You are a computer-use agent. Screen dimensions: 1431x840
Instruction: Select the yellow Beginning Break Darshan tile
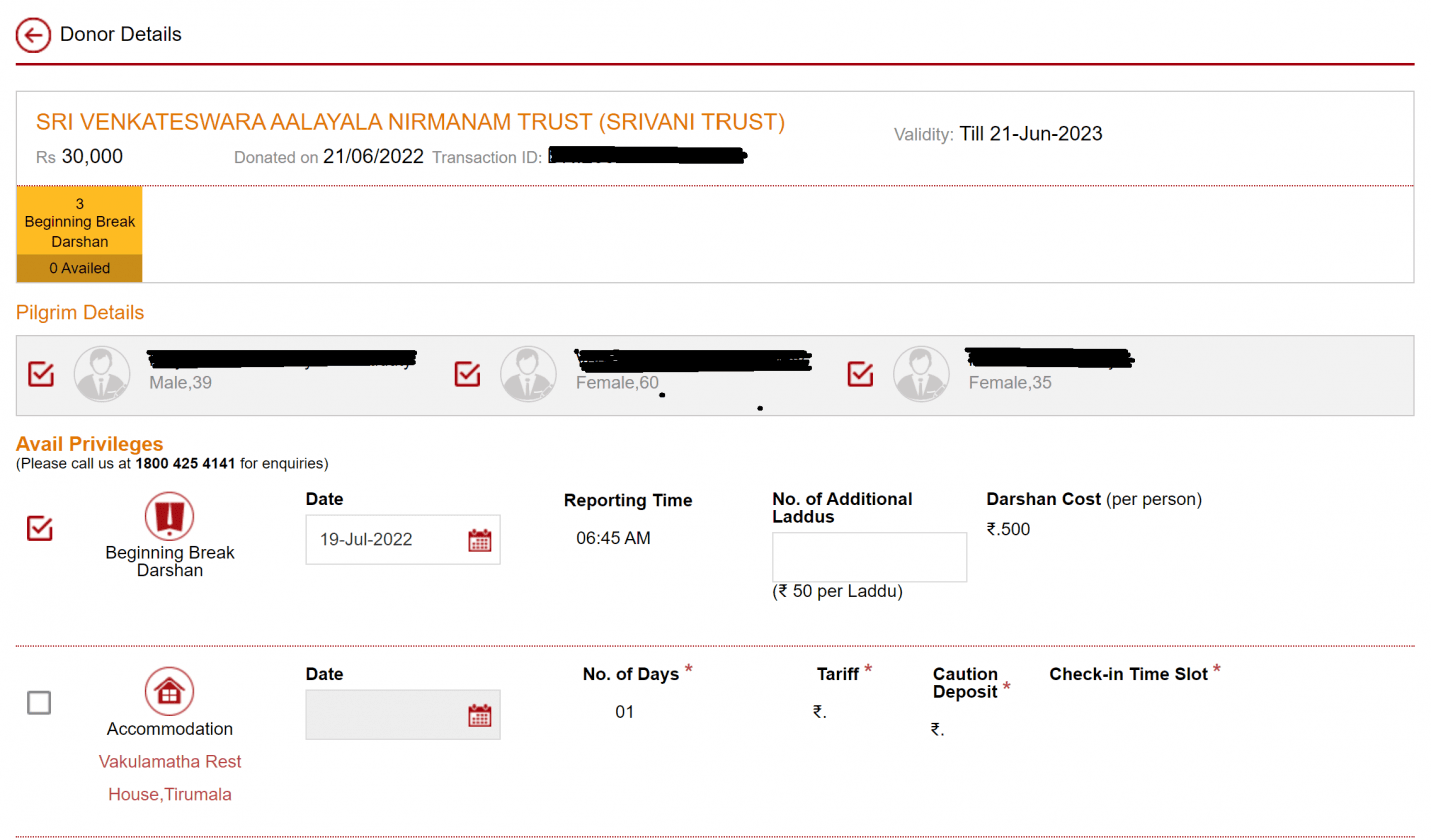coord(79,222)
